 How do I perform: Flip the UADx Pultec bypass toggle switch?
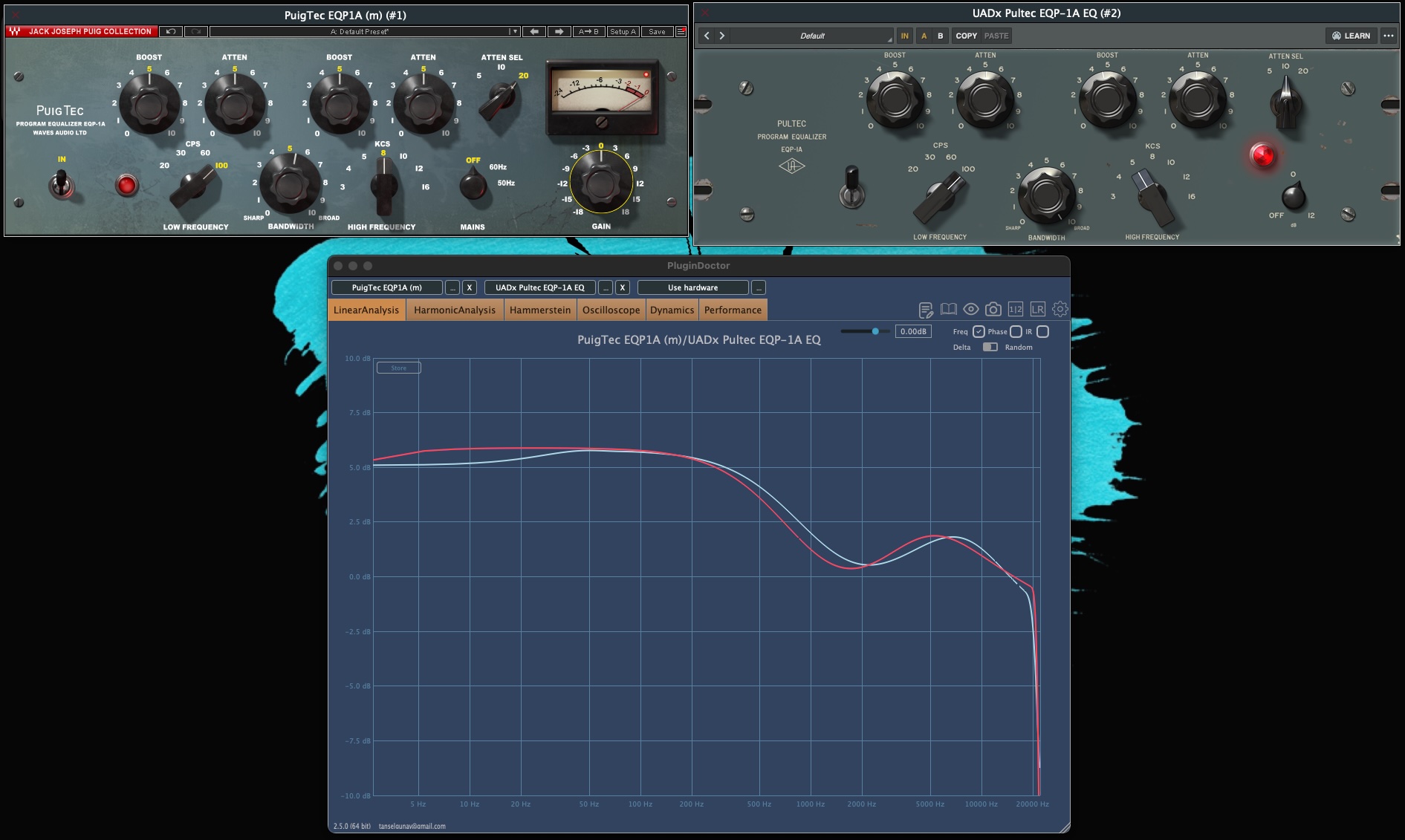[x=852, y=187]
